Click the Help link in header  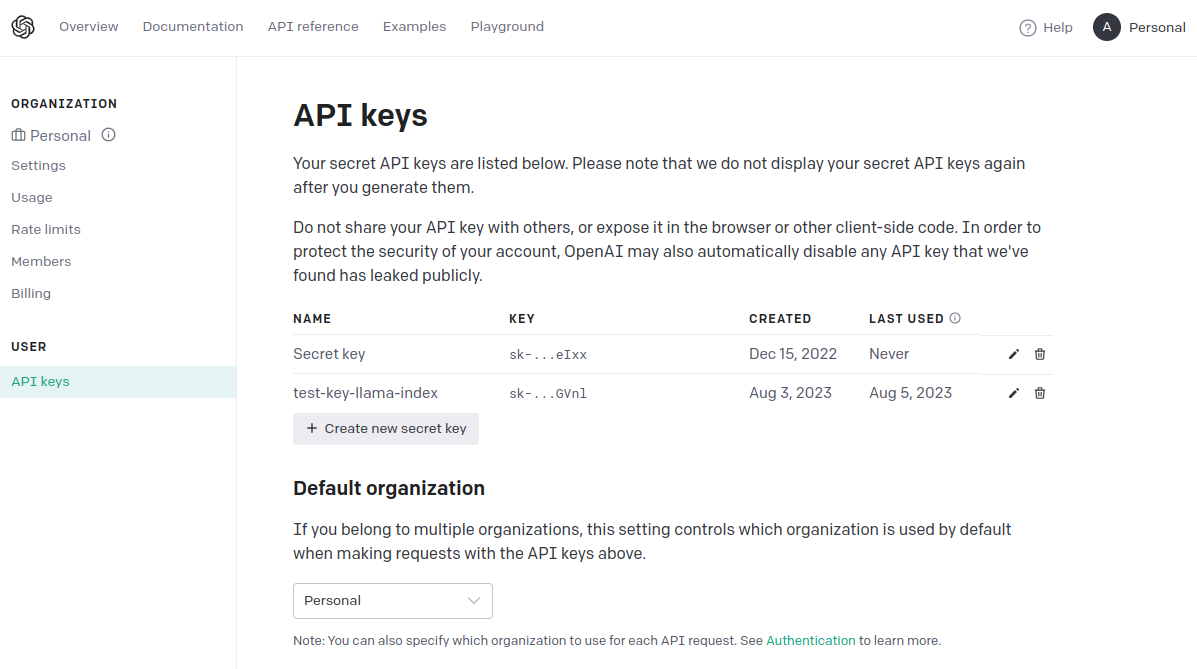1057,27
